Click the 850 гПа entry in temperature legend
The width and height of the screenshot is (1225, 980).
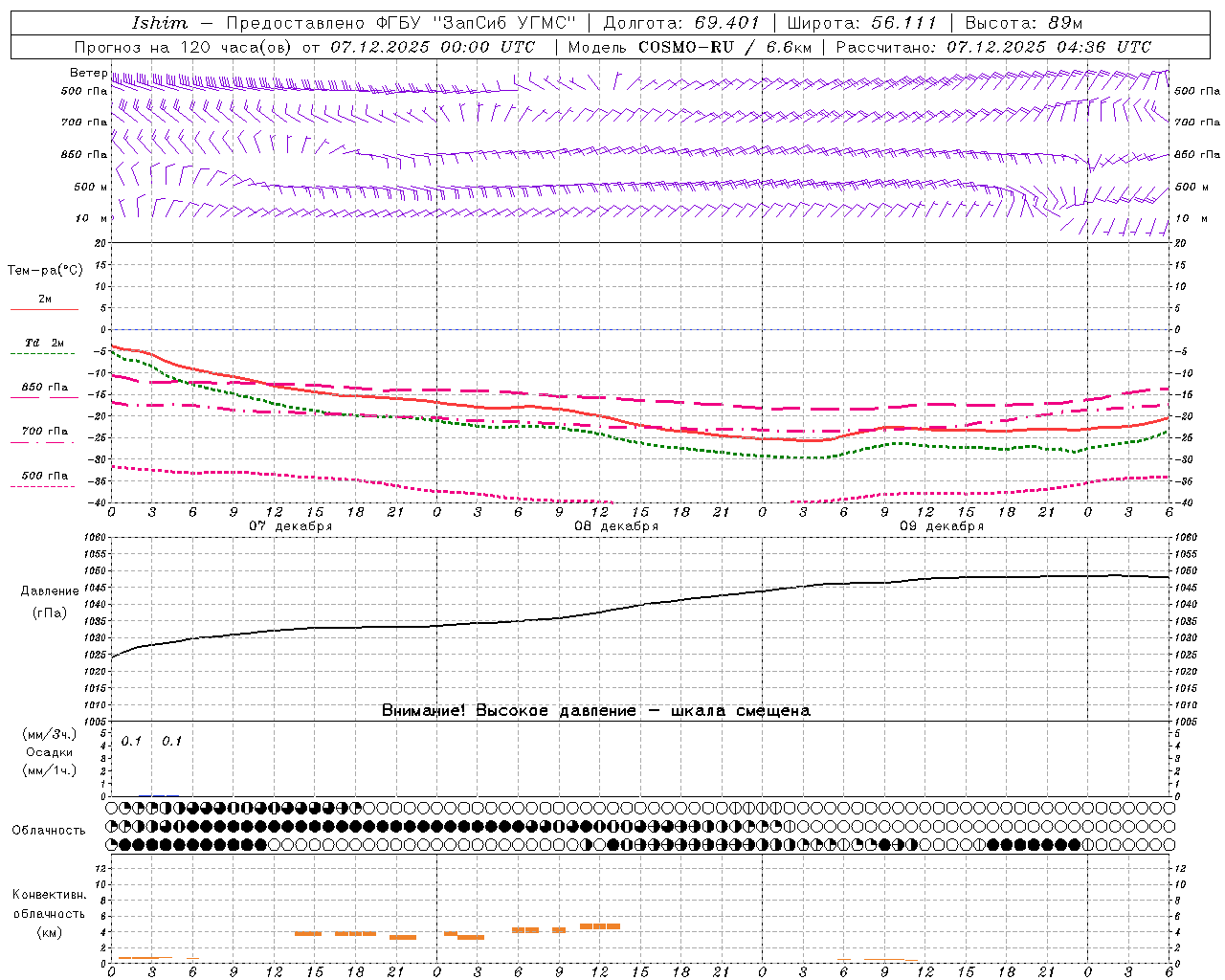45,388
